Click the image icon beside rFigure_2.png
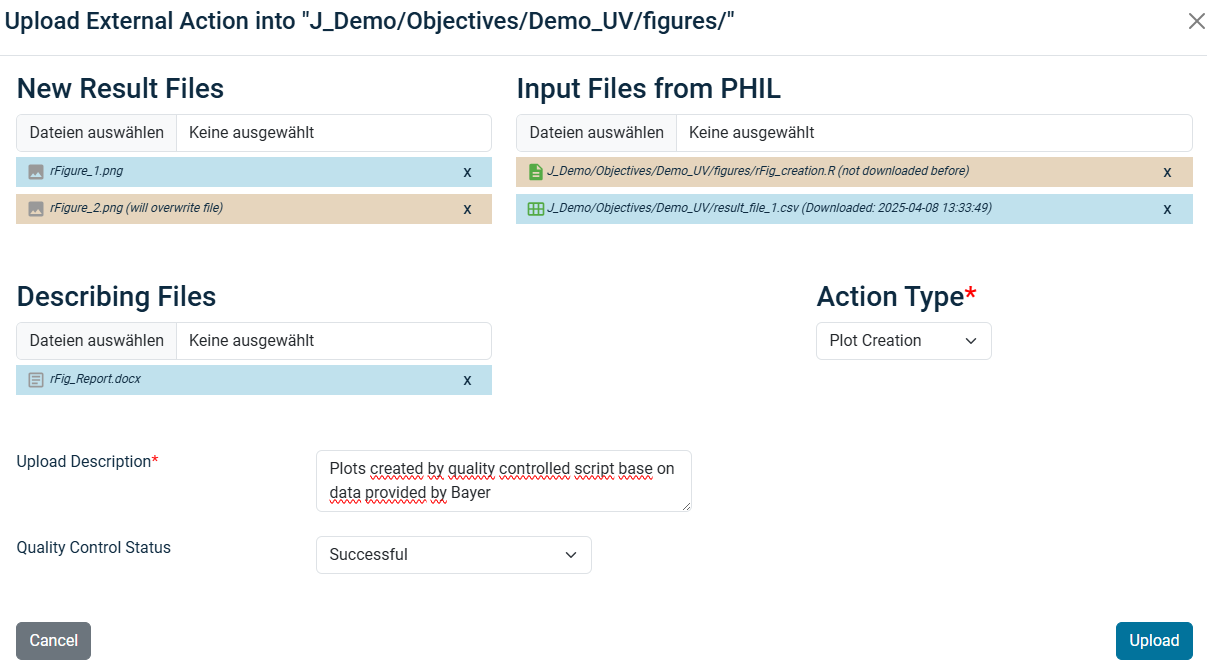The width and height of the screenshot is (1207, 667). click(36, 209)
